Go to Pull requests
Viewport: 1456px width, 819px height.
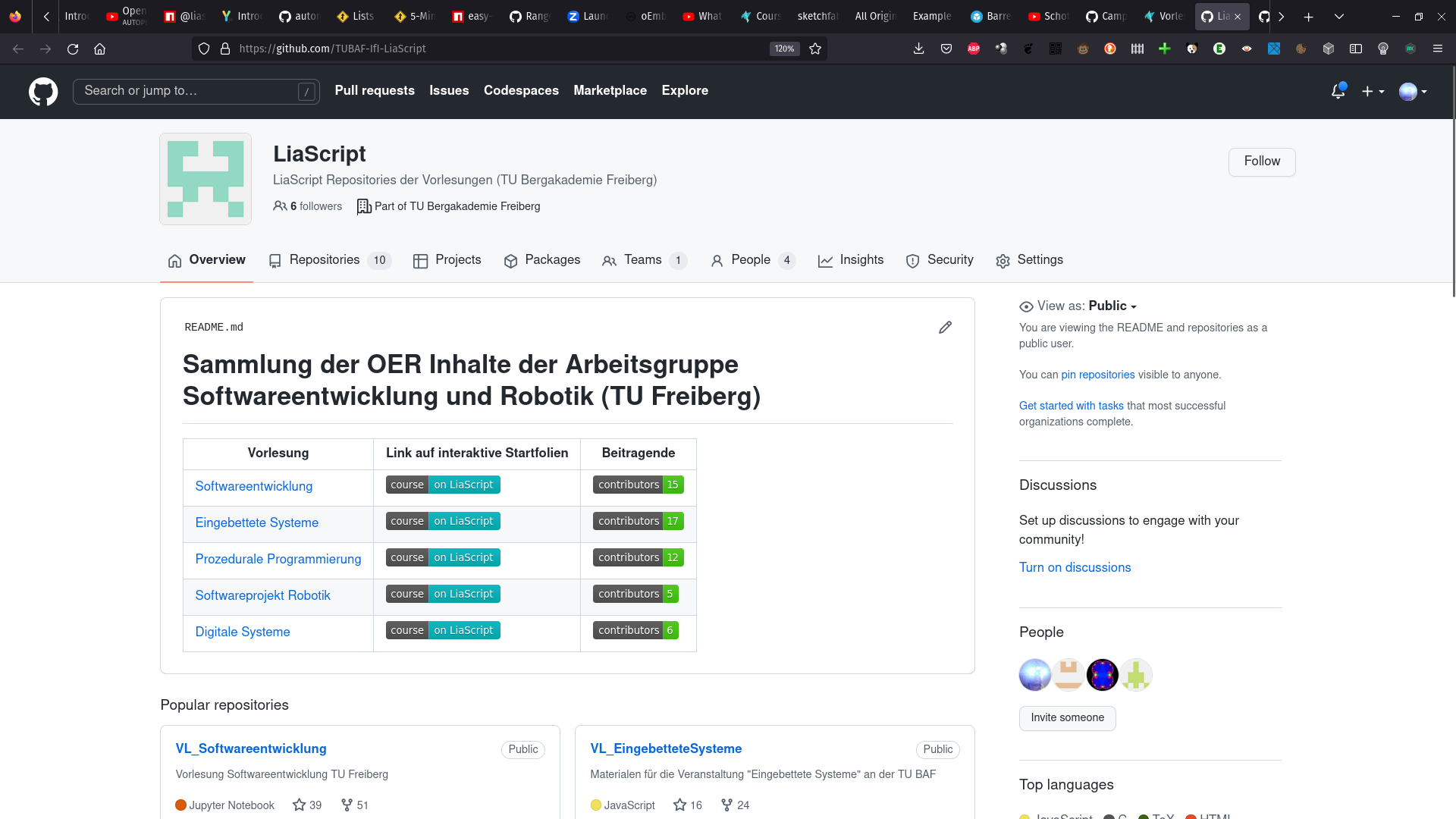(x=375, y=90)
